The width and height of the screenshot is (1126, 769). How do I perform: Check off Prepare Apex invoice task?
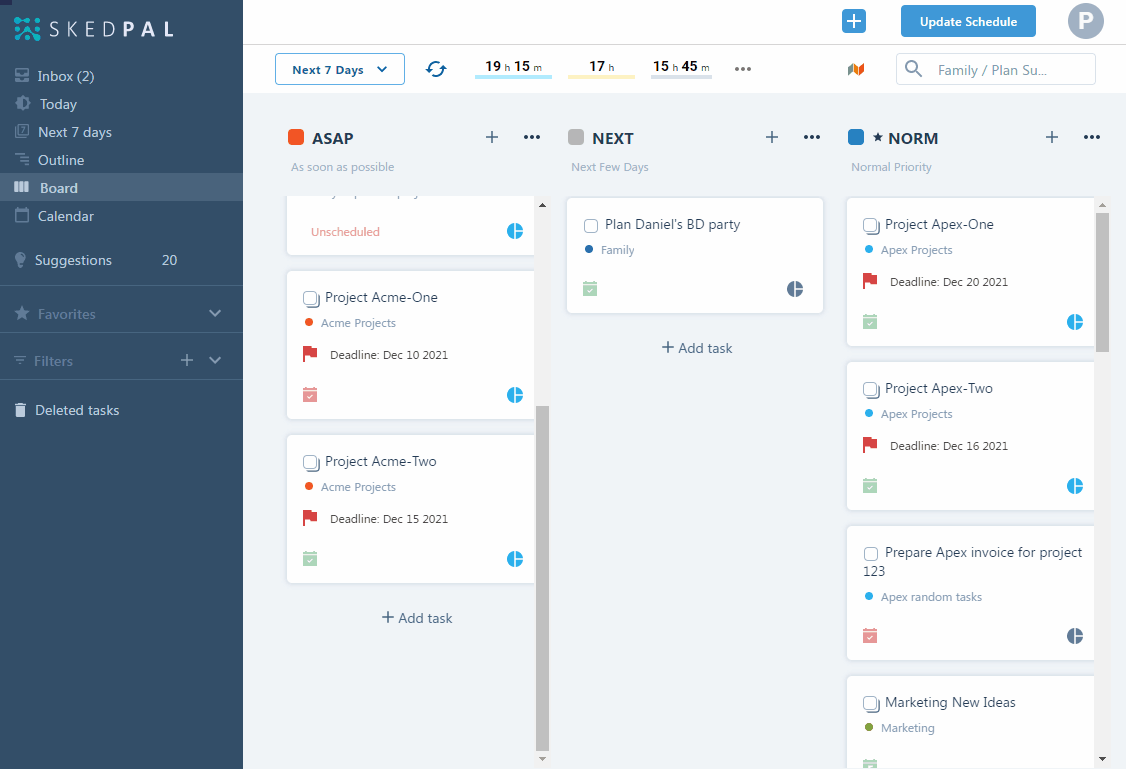[871, 554]
